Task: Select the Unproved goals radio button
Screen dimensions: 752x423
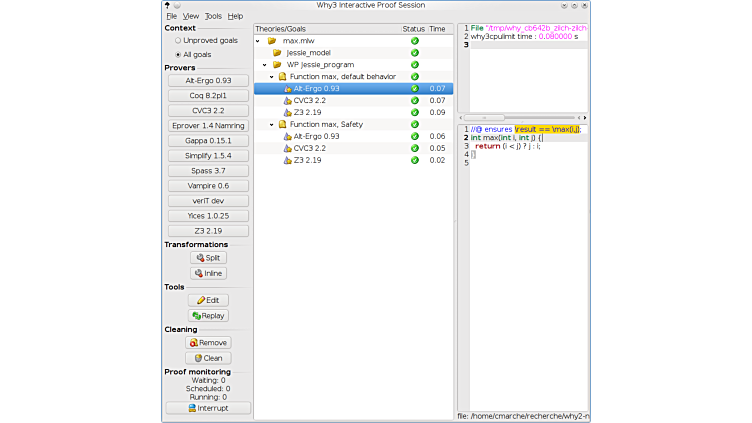Action: point(178,40)
